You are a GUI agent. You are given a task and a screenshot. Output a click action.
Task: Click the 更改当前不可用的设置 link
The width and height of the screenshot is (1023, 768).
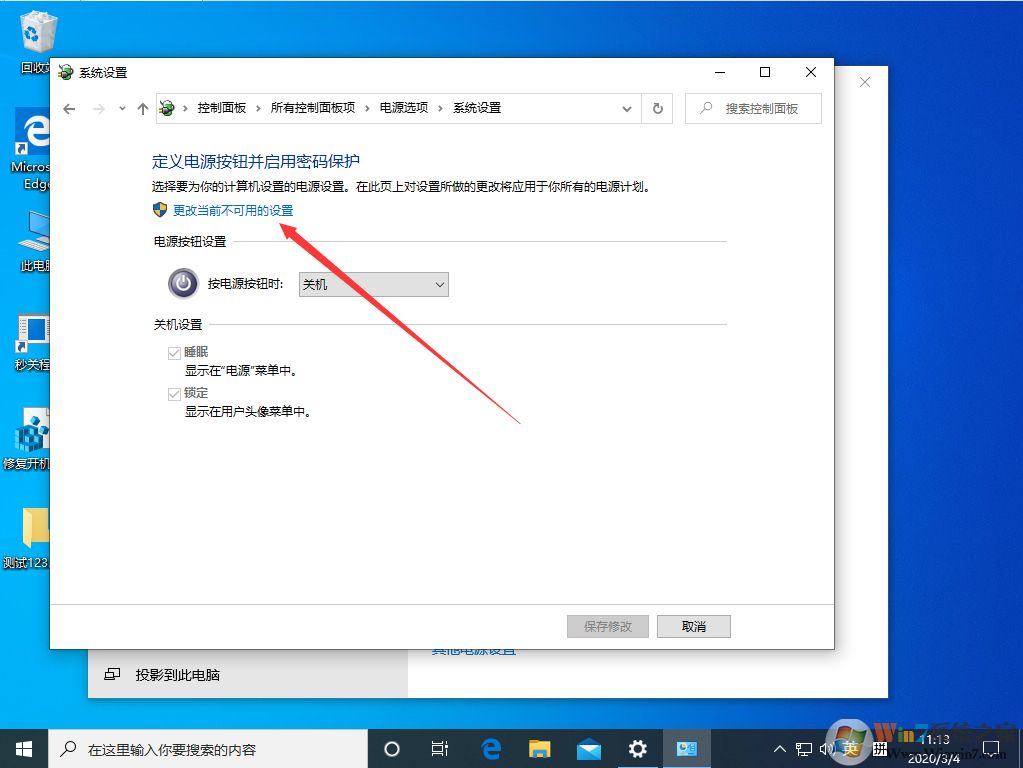pos(232,210)
